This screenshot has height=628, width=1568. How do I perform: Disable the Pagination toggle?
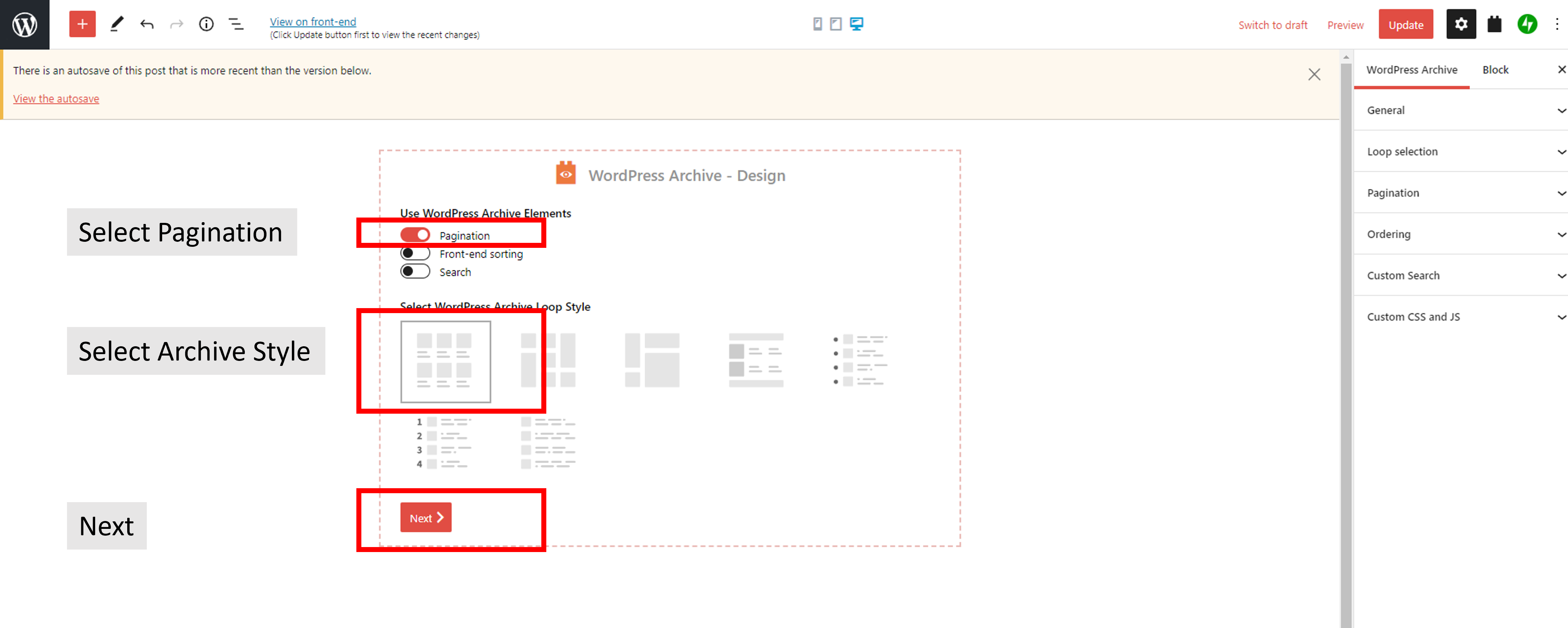coord(415,235)
